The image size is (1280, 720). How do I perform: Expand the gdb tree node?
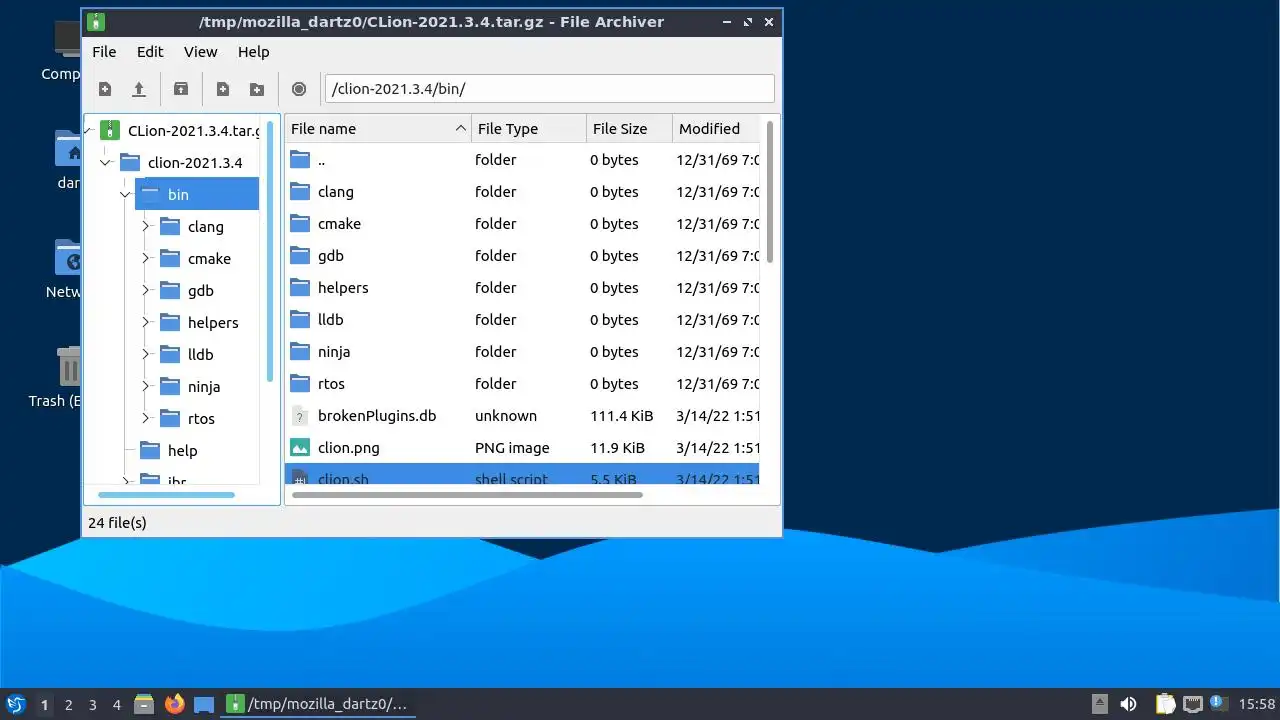(145, 290)
